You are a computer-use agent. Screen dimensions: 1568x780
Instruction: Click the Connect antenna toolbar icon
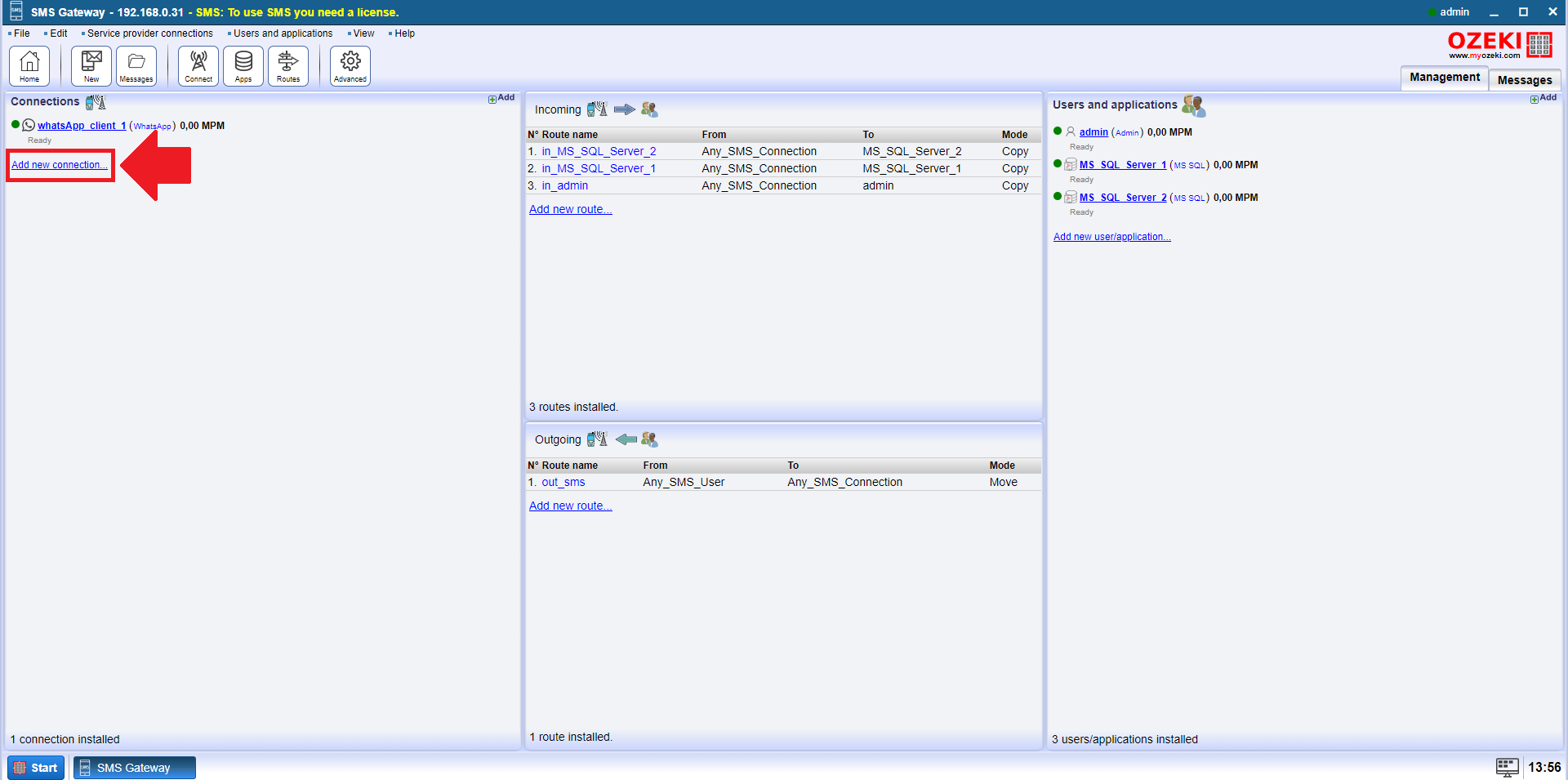[x=198, y=65]
